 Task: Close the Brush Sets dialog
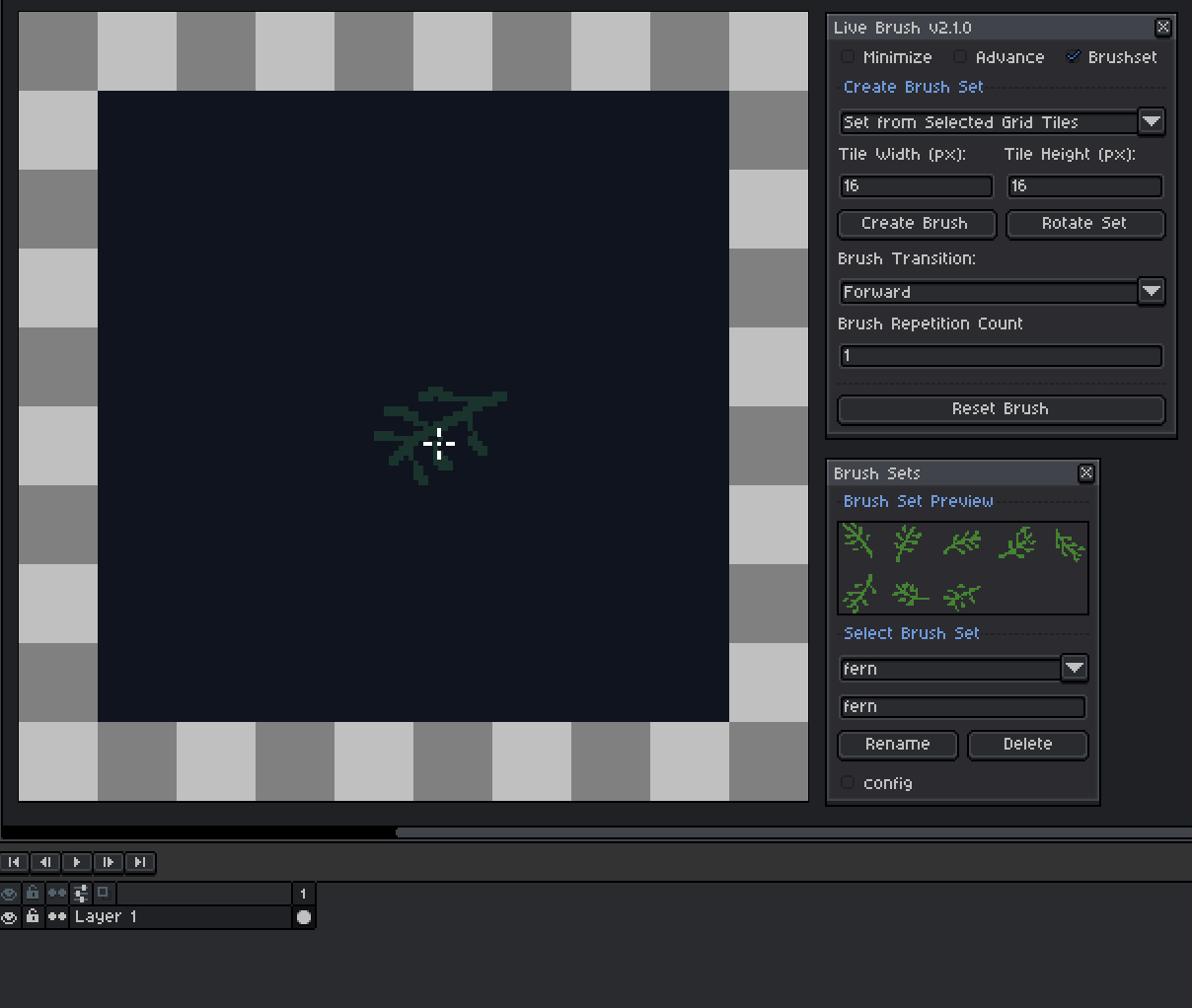[1086, 473]
